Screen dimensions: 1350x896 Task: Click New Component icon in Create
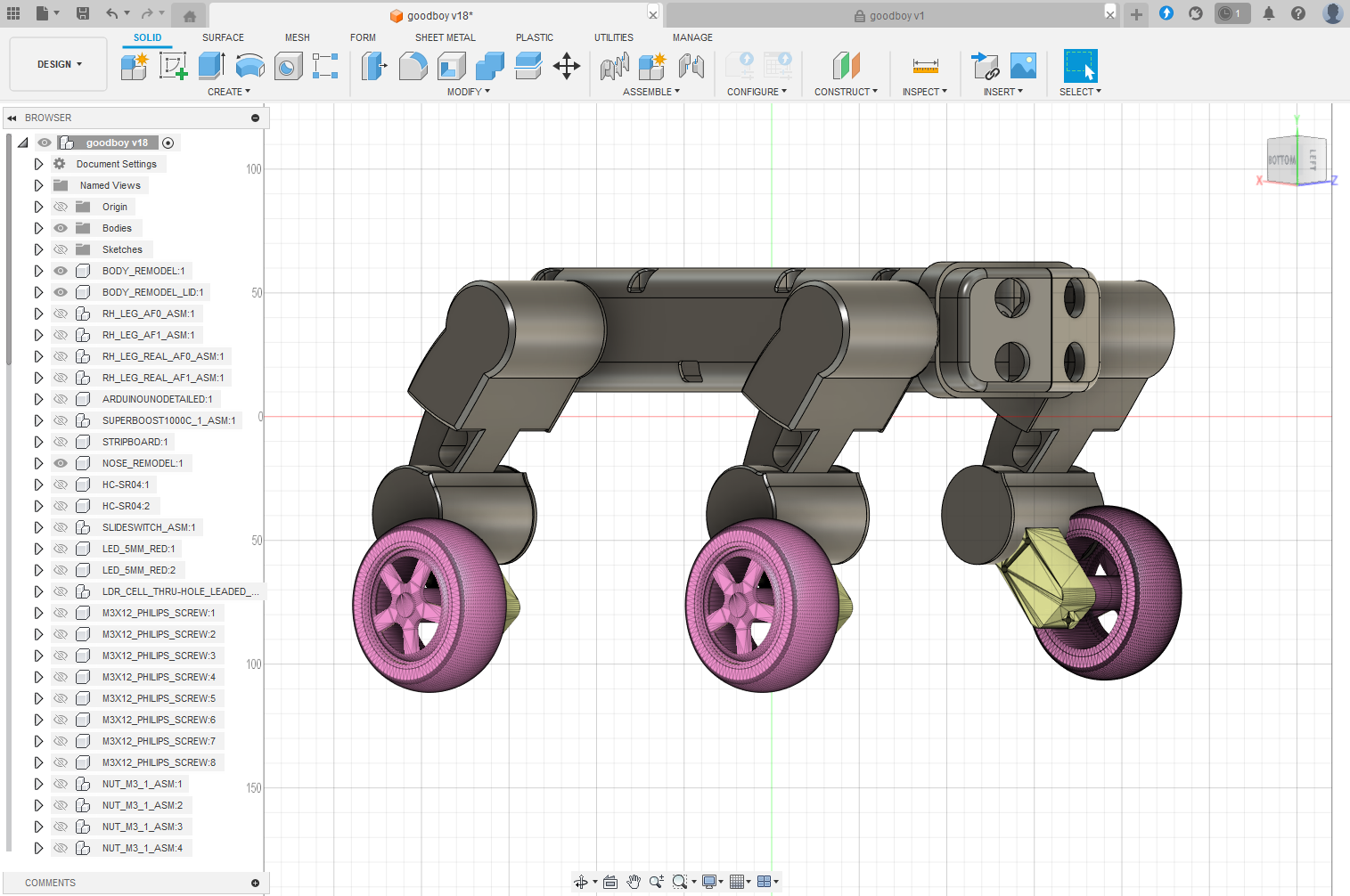point(135,66)
